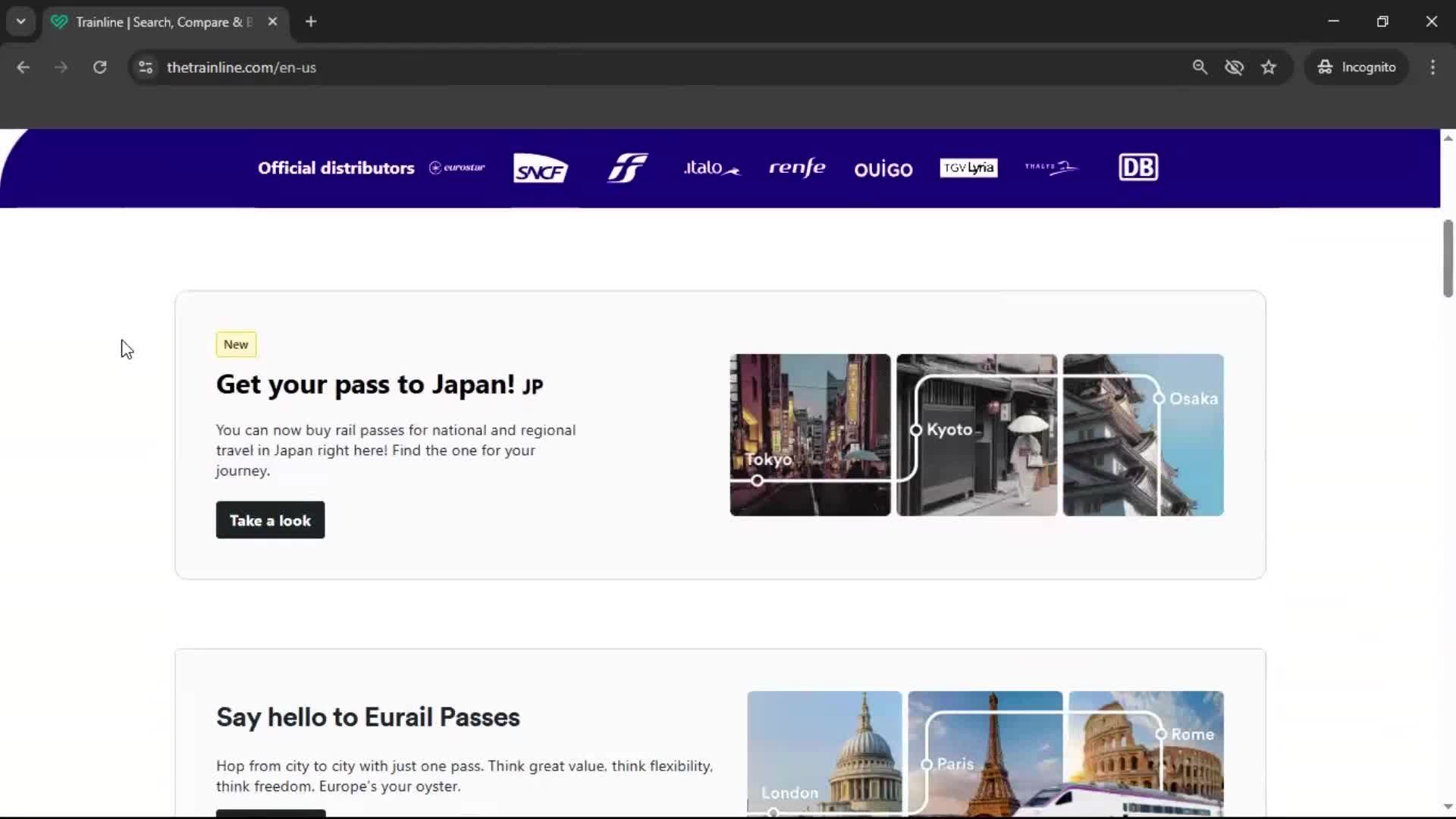Click the Trenitalia logo in the distributors bar

click(626, 168)
